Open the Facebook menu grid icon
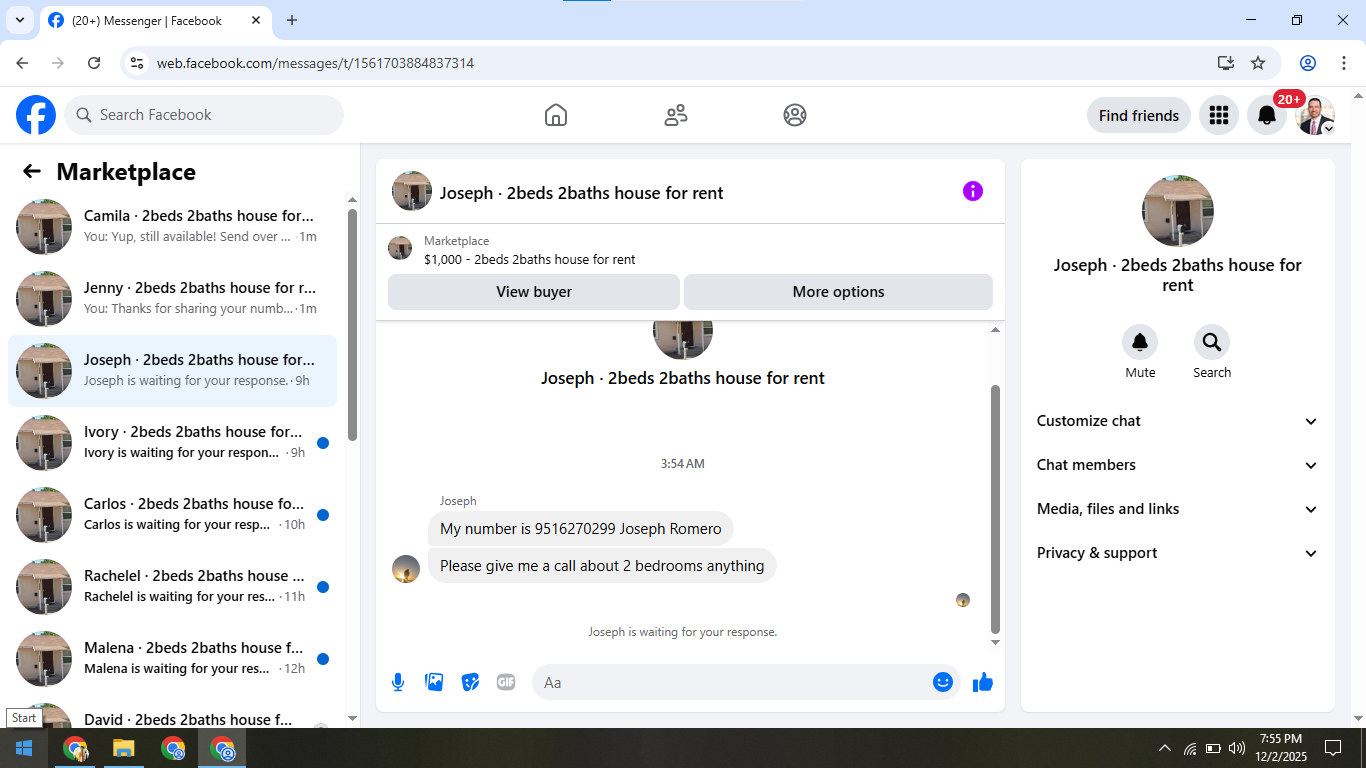 [1218, 115]
